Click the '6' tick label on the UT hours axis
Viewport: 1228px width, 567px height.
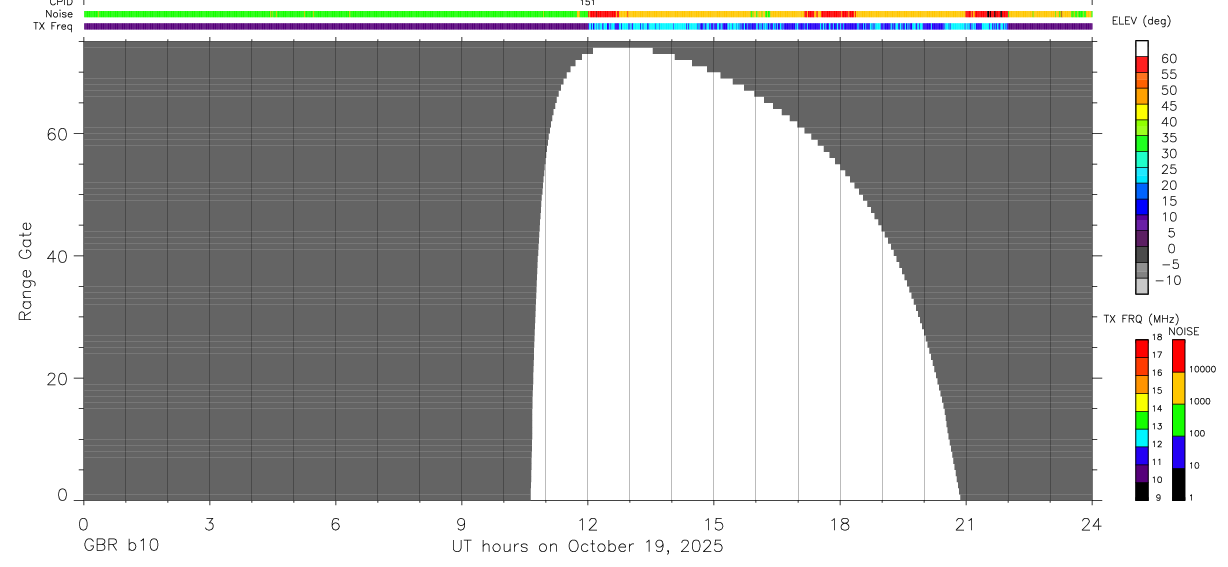pos(335,523)
